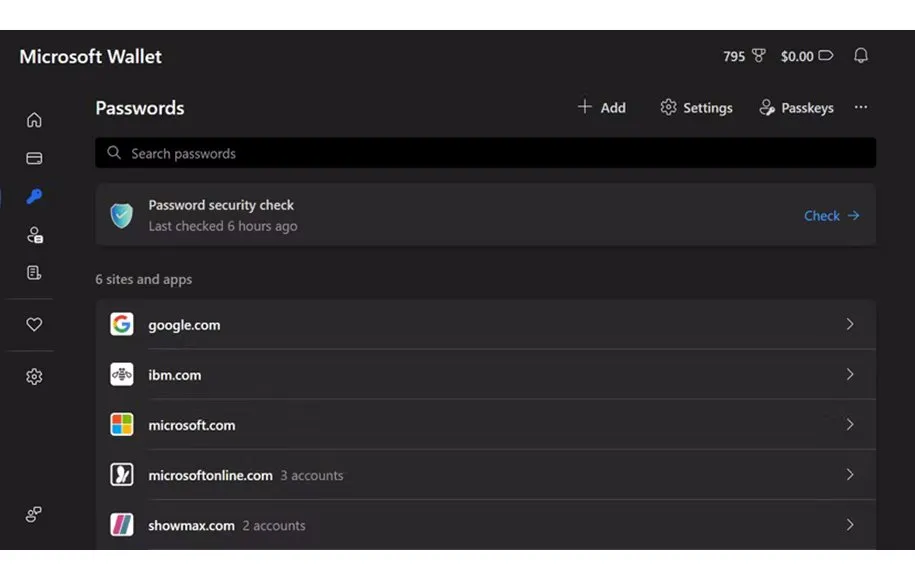Click the heart Donations sidebar icon
This screenshot has height=580, width=915.
click(x=34, y=325)
